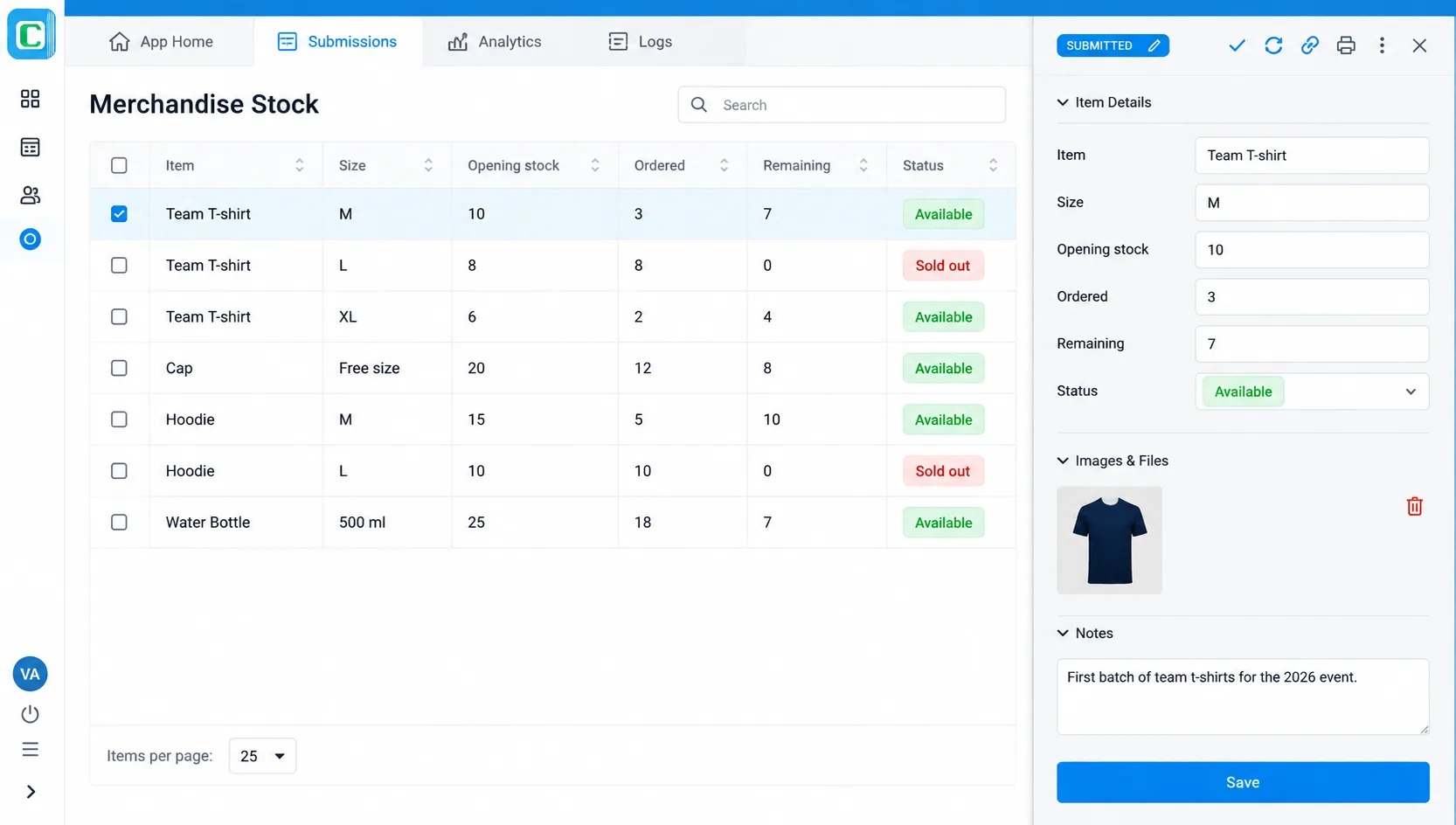The width and height of the screenshot is (1456, 825).
Task: Close the detail panel with X
Action: click(1419, 45)
